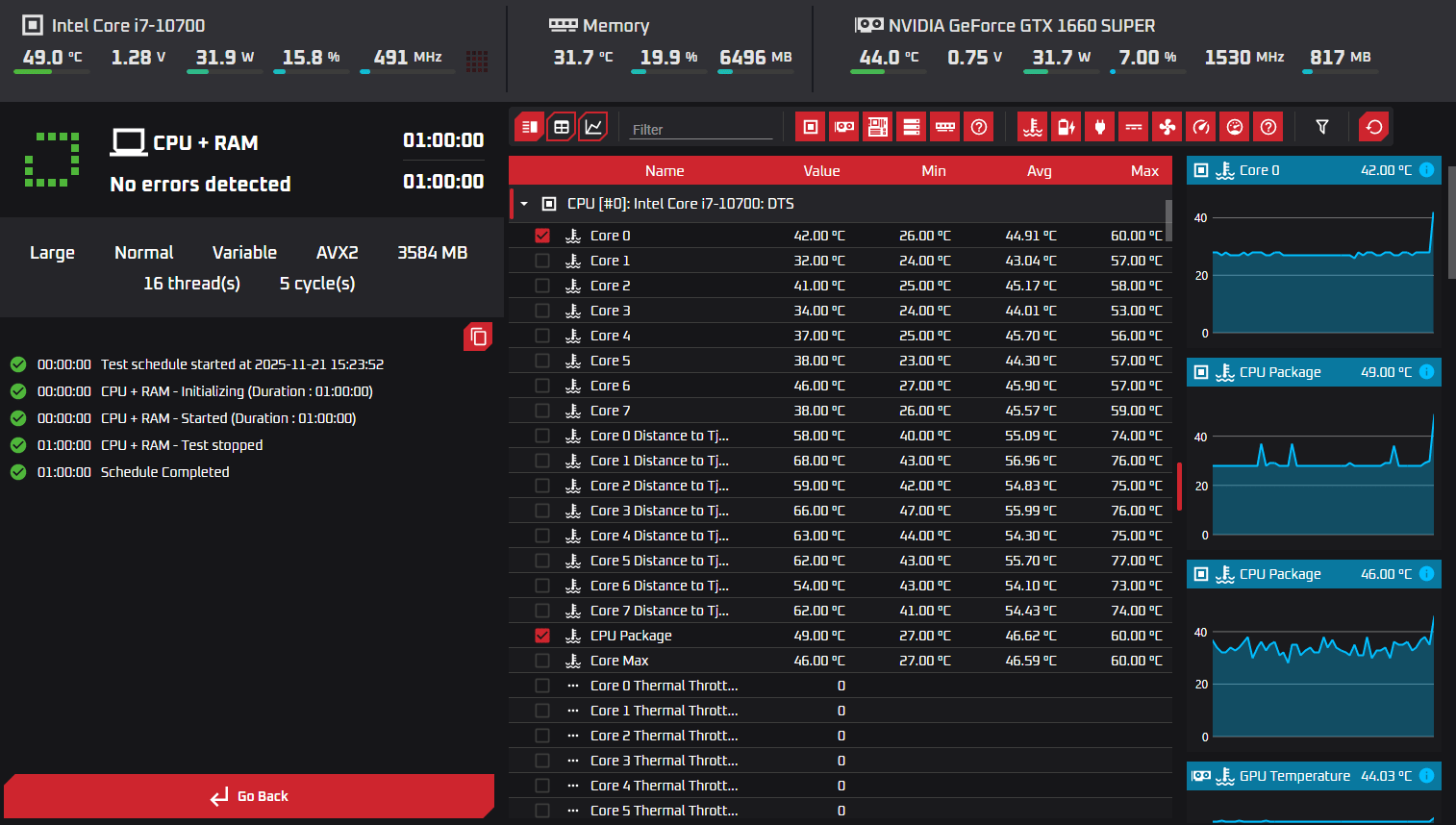
Task: Click the Go Back button
Action: 249,796
